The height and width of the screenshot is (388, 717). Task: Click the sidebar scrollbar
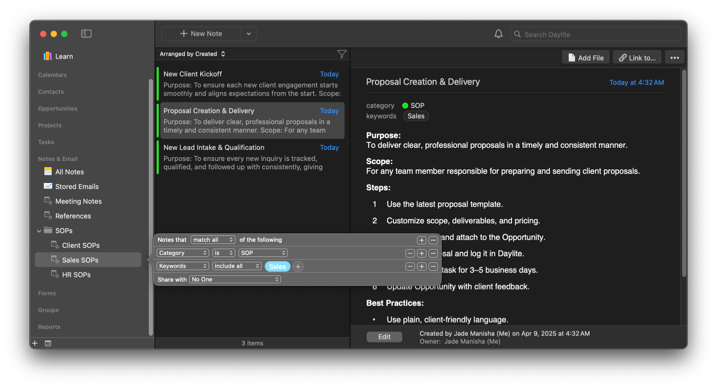coord(150,208)
